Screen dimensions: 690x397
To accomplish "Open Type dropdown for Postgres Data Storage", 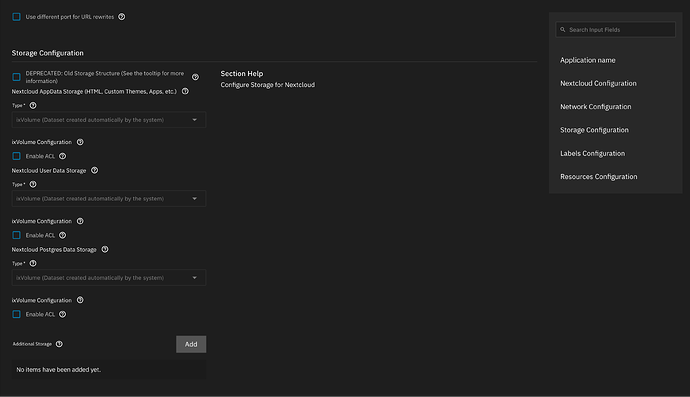I will [109, 278].
